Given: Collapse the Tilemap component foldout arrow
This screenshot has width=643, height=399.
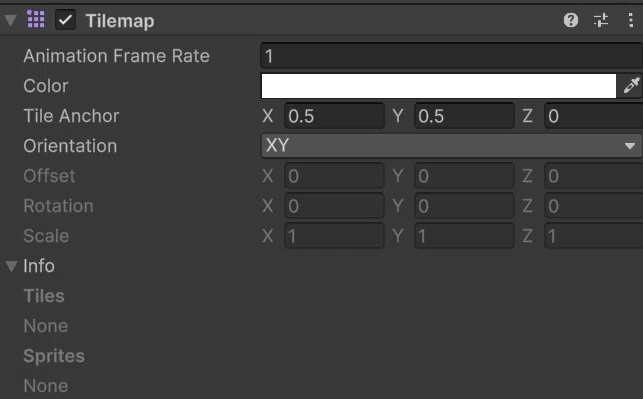Looking at the screenshot, I should point(11,20).
